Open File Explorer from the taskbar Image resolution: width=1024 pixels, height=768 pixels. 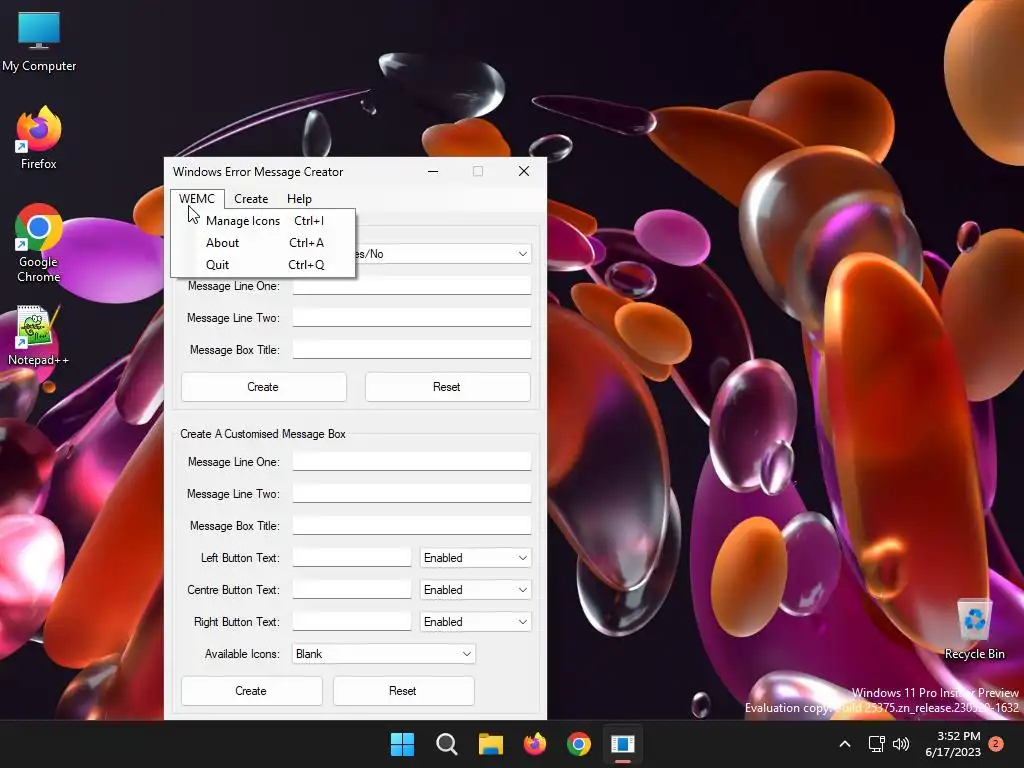coord(490,744)
